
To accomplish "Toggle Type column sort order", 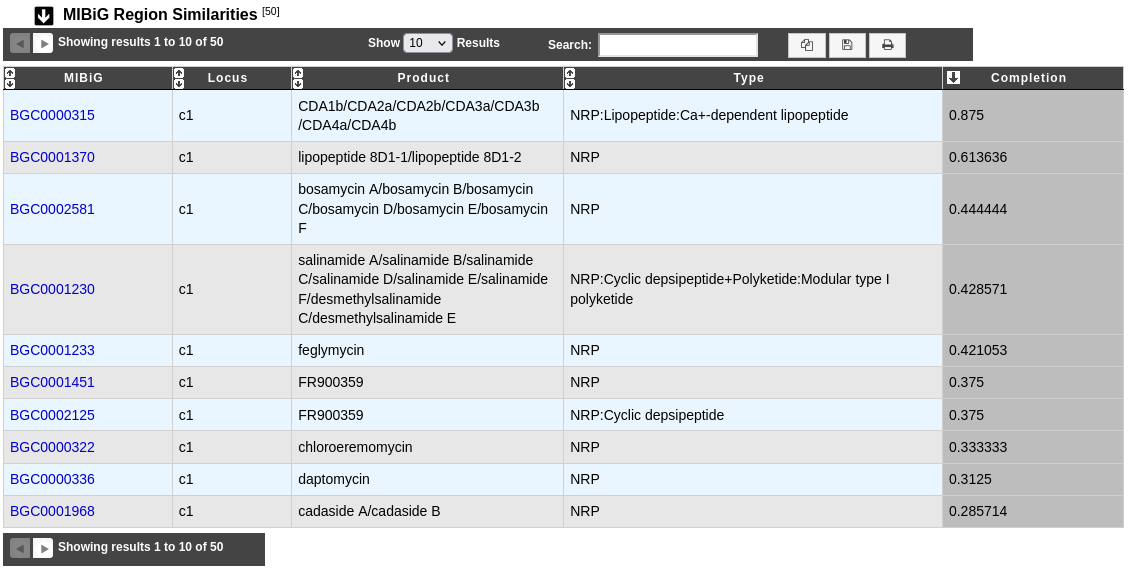I will click(570, 78).
